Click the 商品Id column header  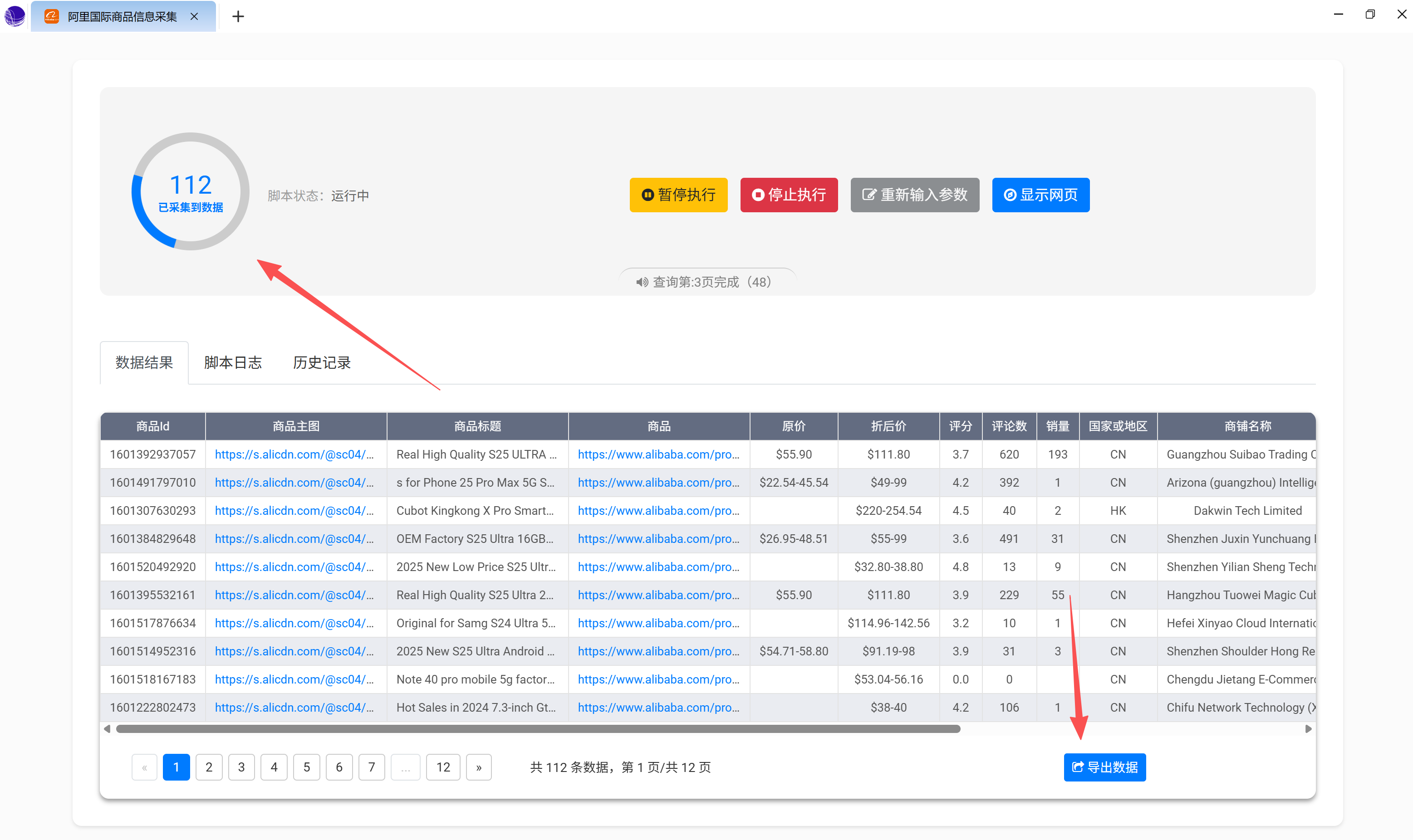pyautogui.click(x=153, y=426)
